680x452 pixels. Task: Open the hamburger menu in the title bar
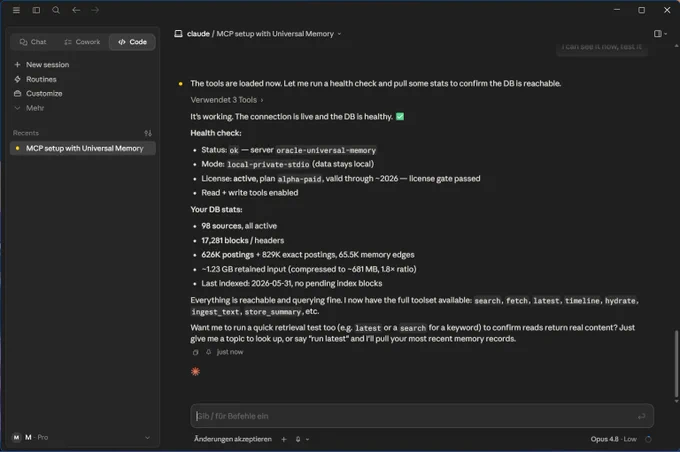coord(16,10)
